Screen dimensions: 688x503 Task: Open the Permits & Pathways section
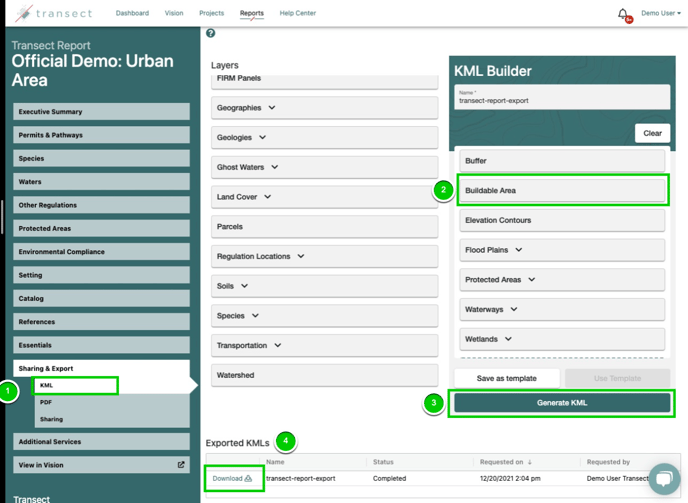click(x=101, y=135)
